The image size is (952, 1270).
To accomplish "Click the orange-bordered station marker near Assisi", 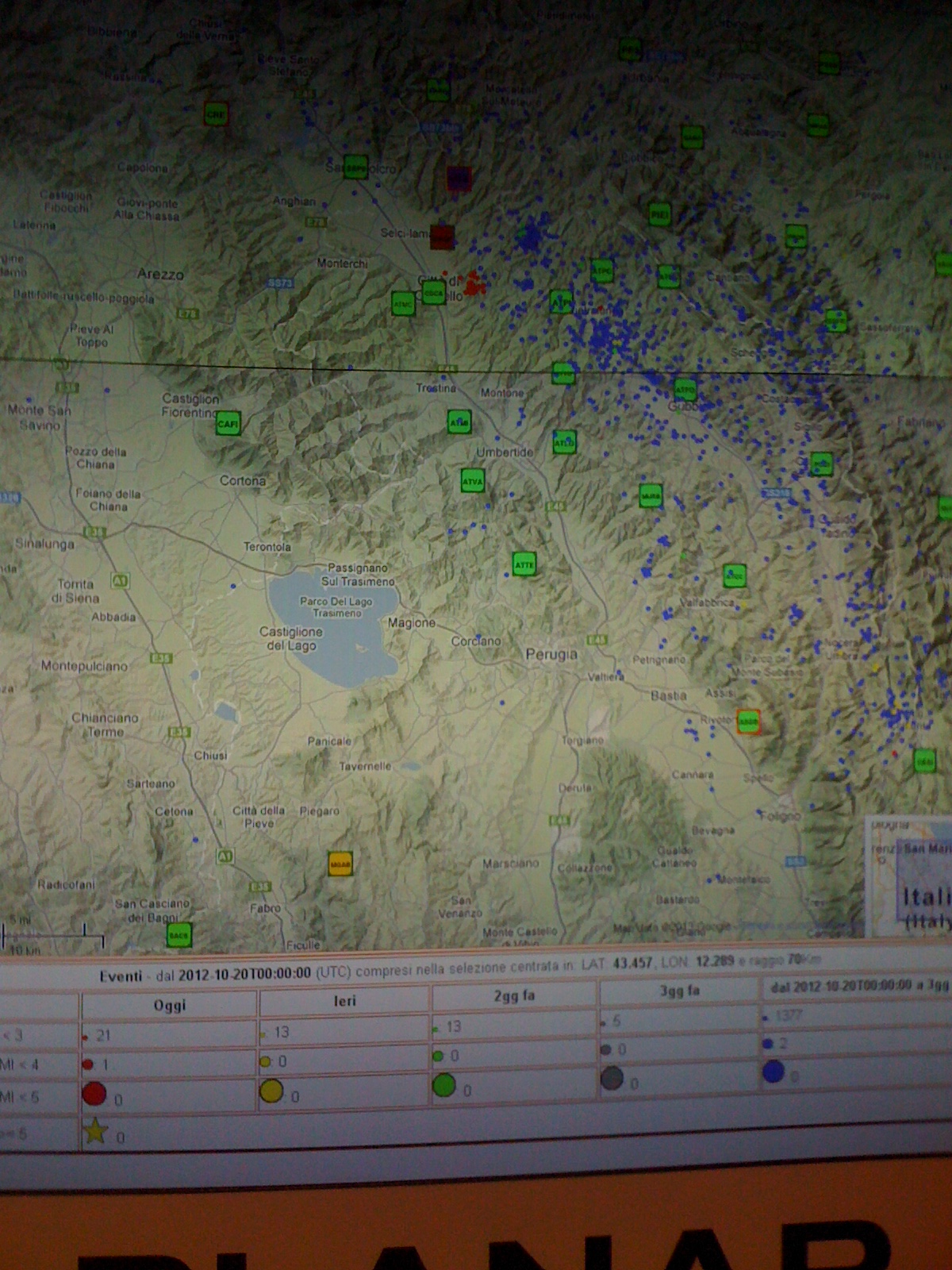I will pos(748,722).
